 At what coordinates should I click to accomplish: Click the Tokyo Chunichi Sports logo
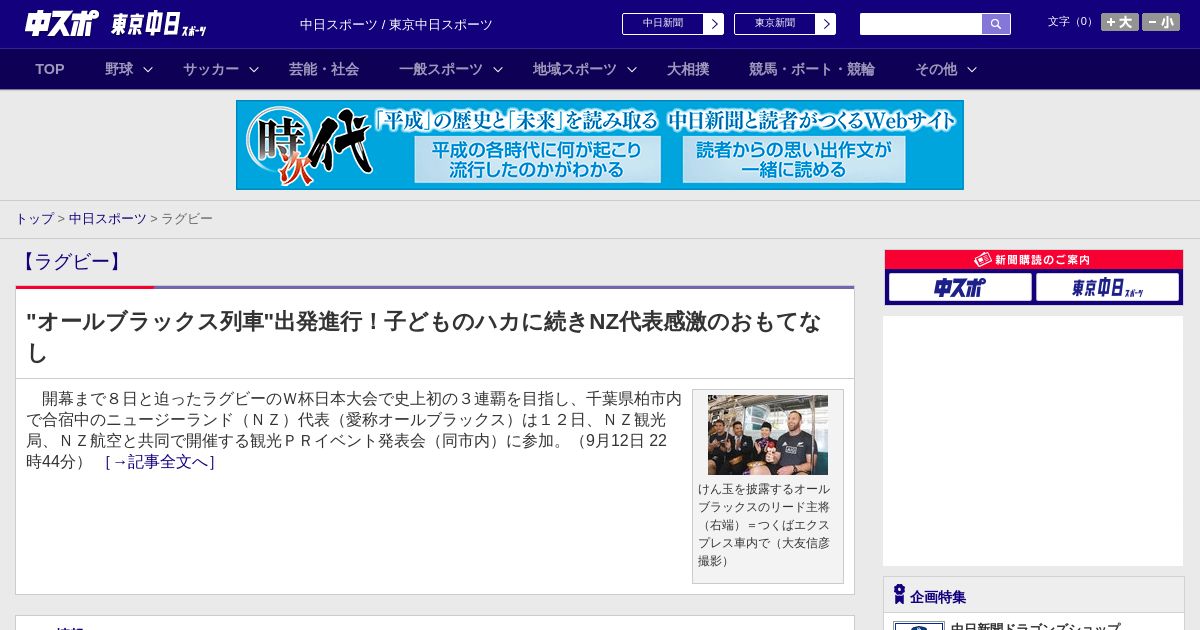pos(159,24)
